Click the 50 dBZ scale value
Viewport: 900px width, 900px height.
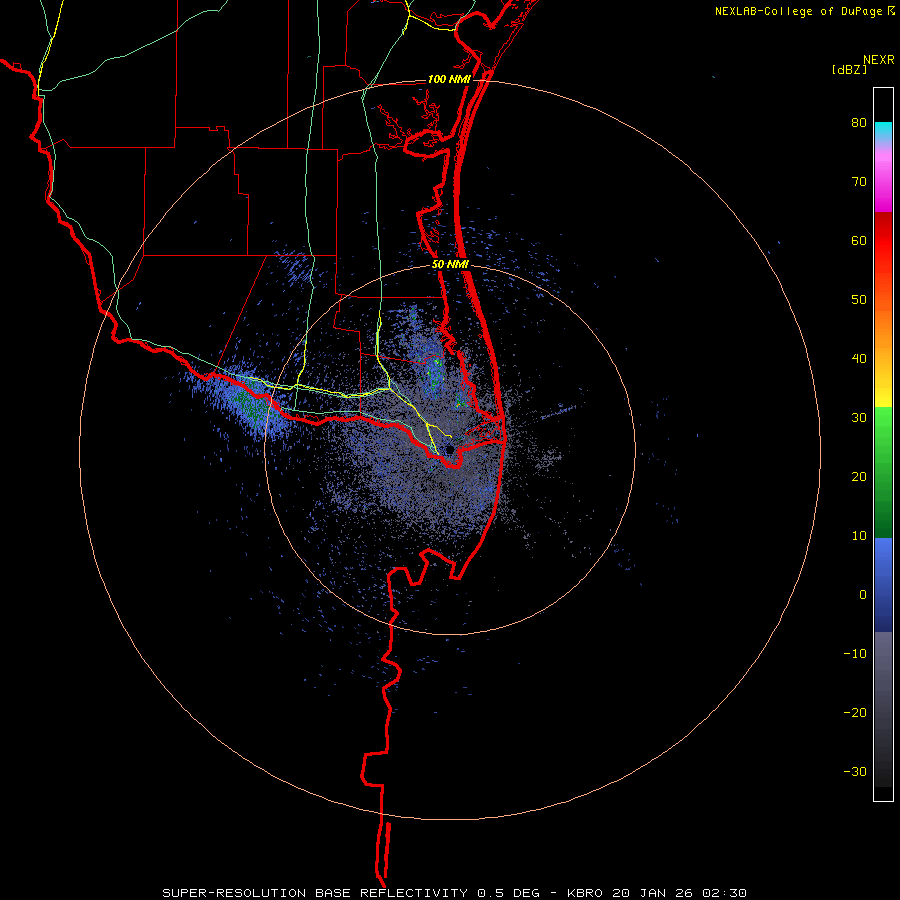pyautogui.click(x=859, y=300)
